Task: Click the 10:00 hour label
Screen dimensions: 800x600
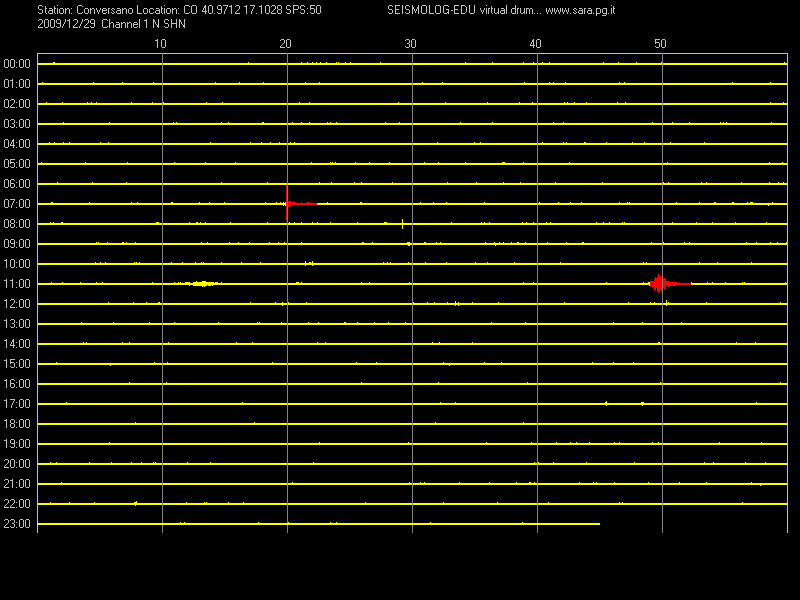Action: coord(17,264)
